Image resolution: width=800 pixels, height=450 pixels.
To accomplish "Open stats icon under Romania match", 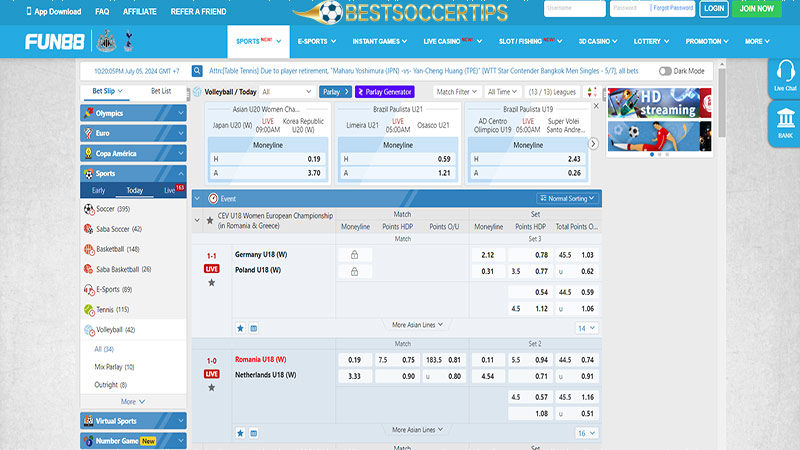I will pyautogui.click(x=254, y=433).
